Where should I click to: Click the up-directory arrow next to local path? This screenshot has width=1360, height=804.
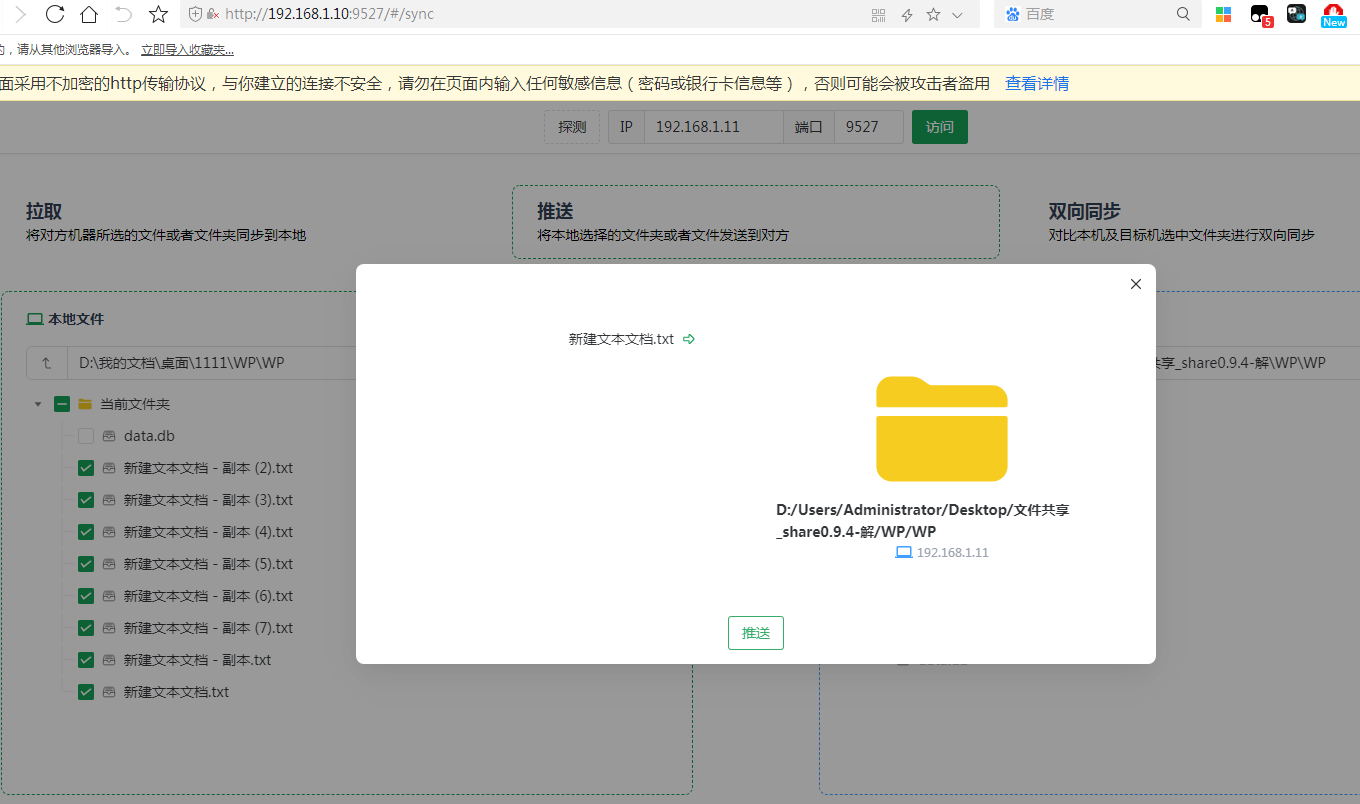[46, 363]
